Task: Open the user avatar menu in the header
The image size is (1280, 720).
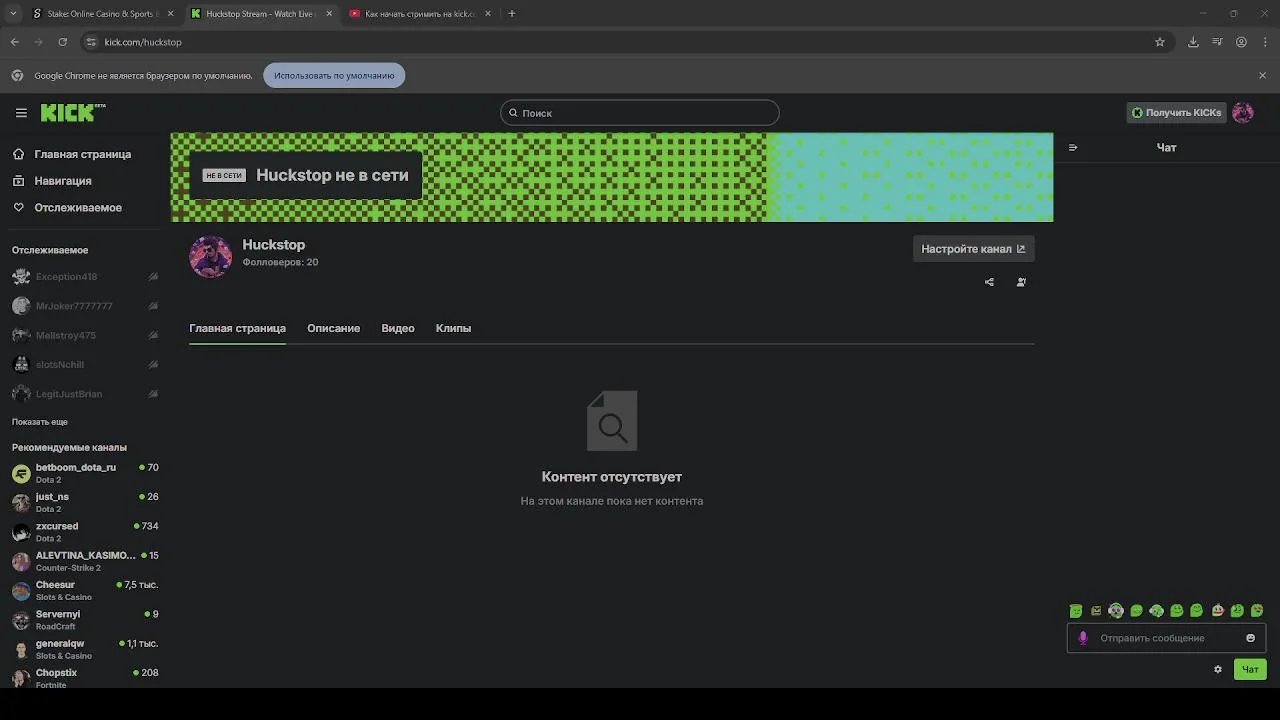Action: point(1243,113)
